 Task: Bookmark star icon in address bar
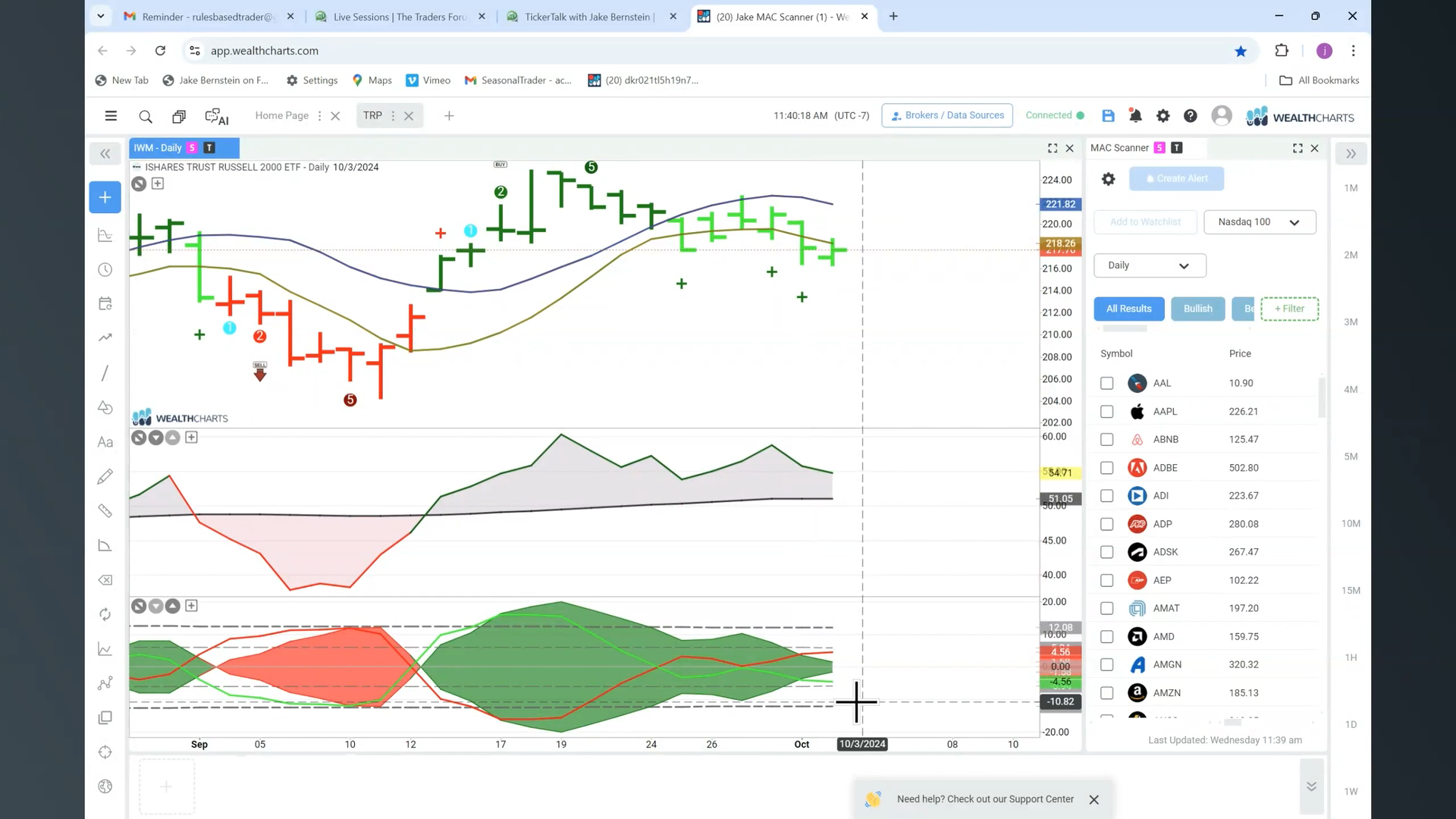point(1241,51)
